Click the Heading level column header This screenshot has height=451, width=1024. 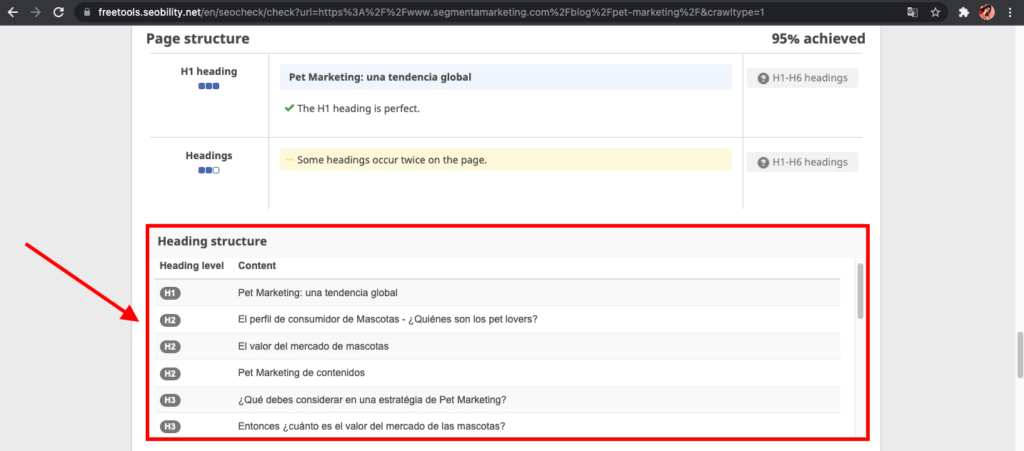191,266
